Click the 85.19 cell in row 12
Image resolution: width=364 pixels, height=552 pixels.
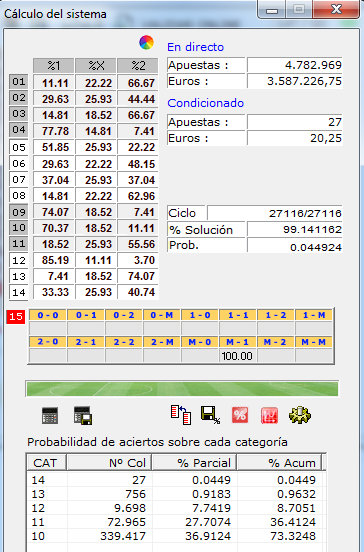(x=54, y=260)
